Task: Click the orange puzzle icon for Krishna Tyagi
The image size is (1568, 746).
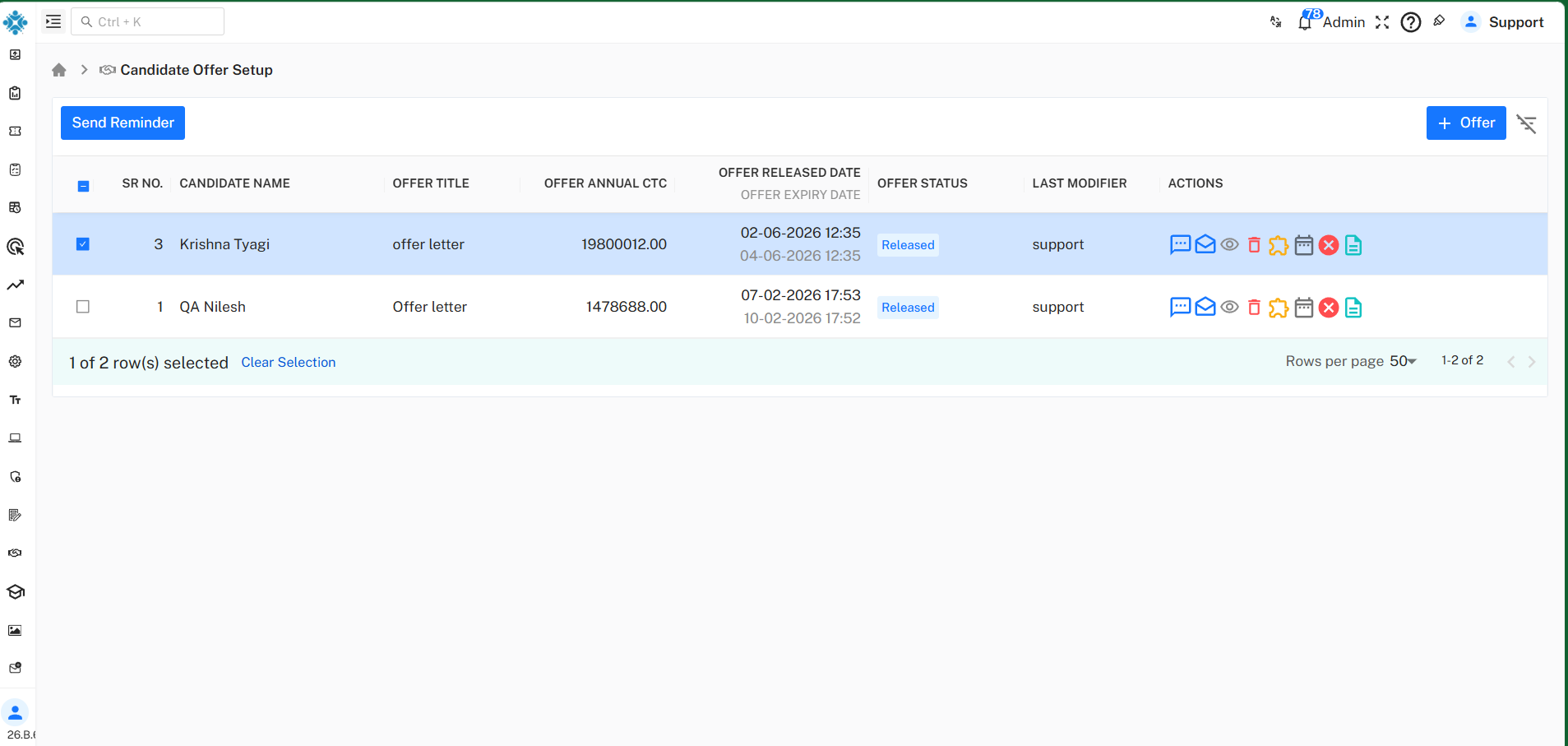Action: pos(1279,245)
